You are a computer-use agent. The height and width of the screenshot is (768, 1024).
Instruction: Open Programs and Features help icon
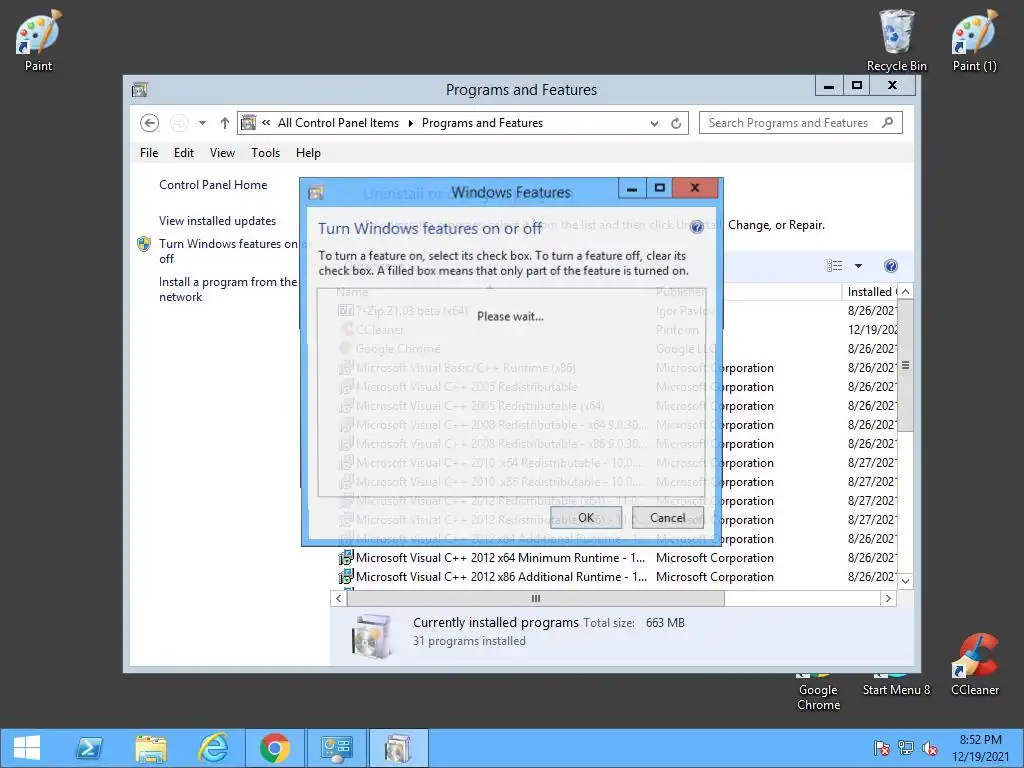[891, 266]
